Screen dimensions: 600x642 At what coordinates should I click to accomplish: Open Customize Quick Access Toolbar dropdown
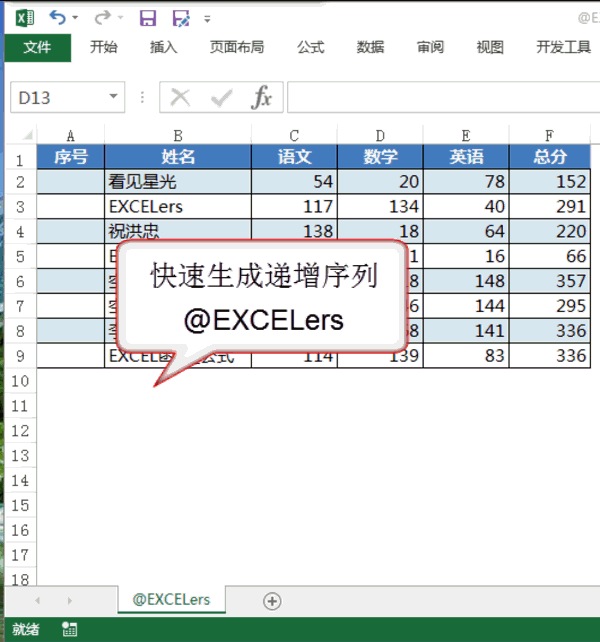click(207, 19)
